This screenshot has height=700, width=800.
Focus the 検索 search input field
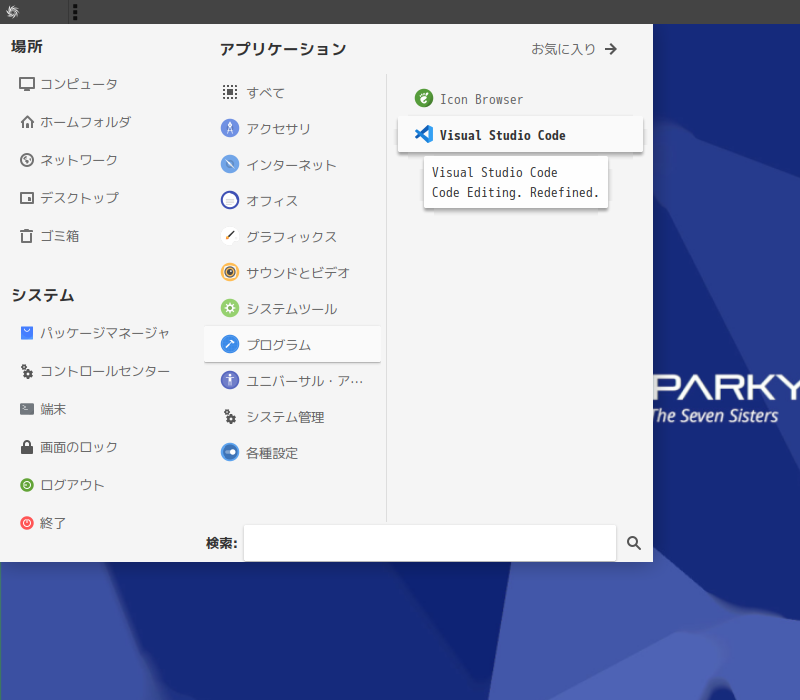tap(430, 543)
